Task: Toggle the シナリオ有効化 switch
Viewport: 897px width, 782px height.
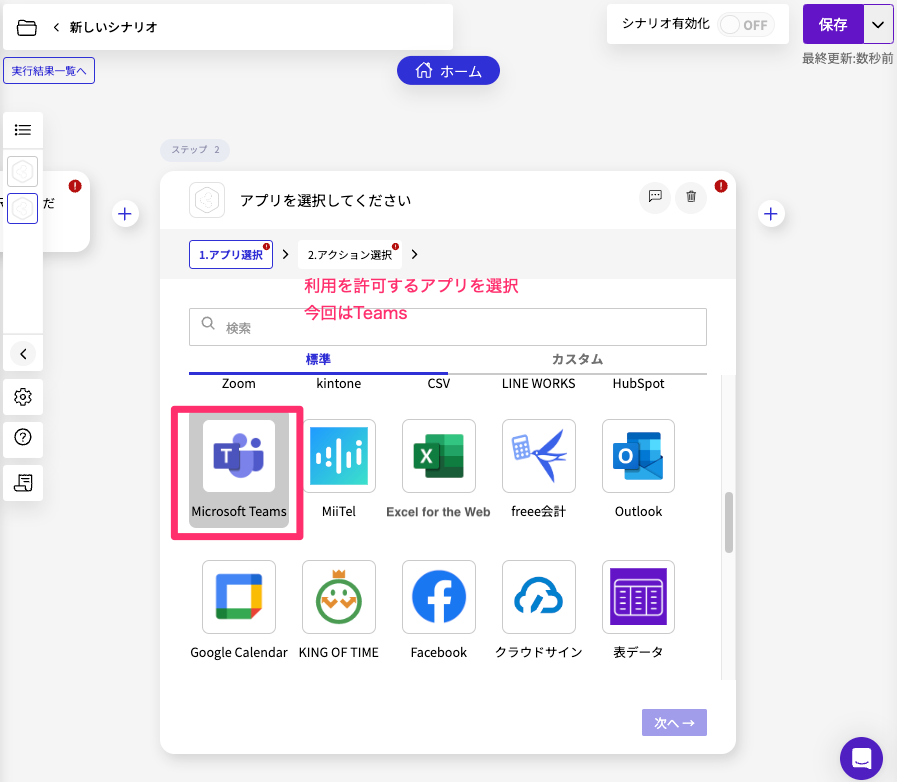Action: coord(746,25)
